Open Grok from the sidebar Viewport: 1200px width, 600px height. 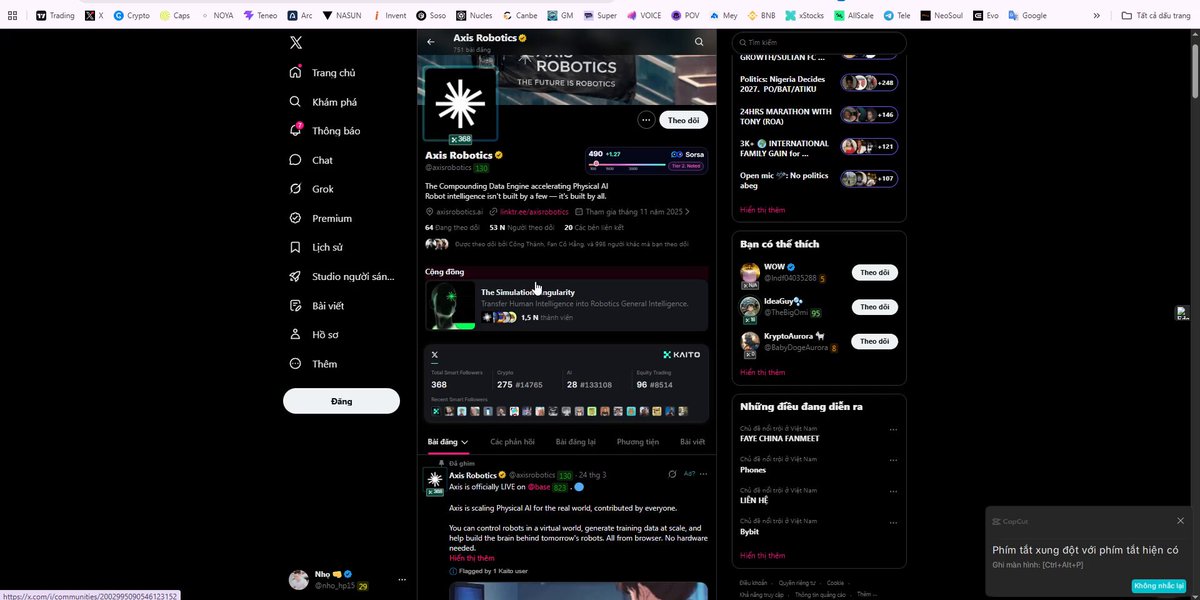pyautogui.click(x=311, y=189)
